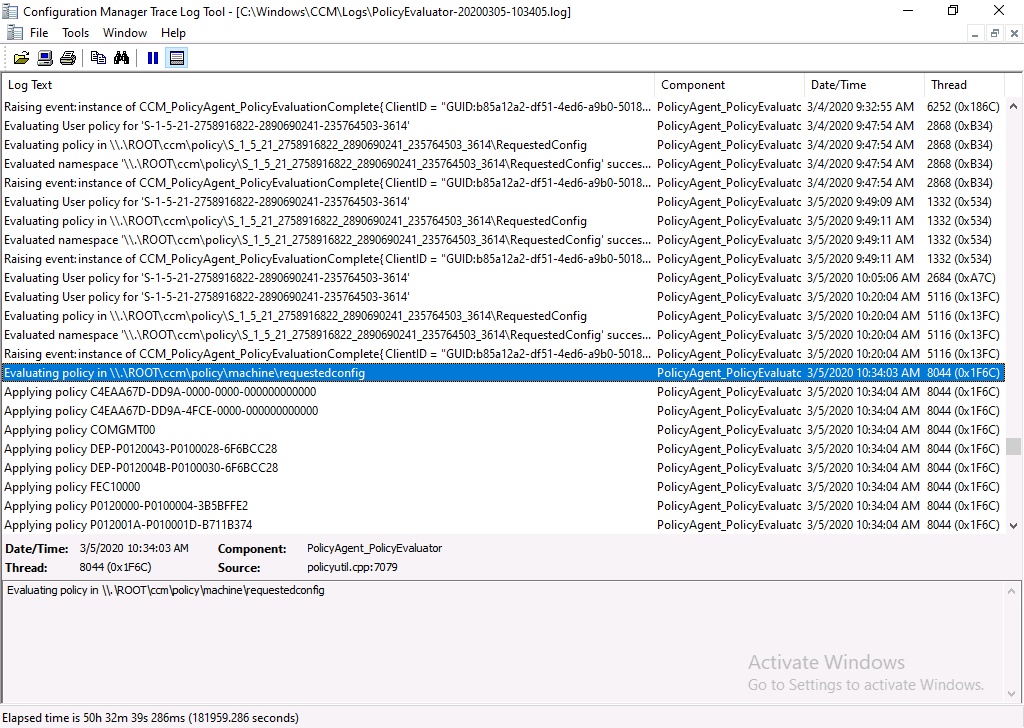Select row Applying policy C4EAA67D-DD9A-4FCE-0000-000000000000
Image resolution: width=1024 pixels, height=728 pixels.
pos(503,411)
